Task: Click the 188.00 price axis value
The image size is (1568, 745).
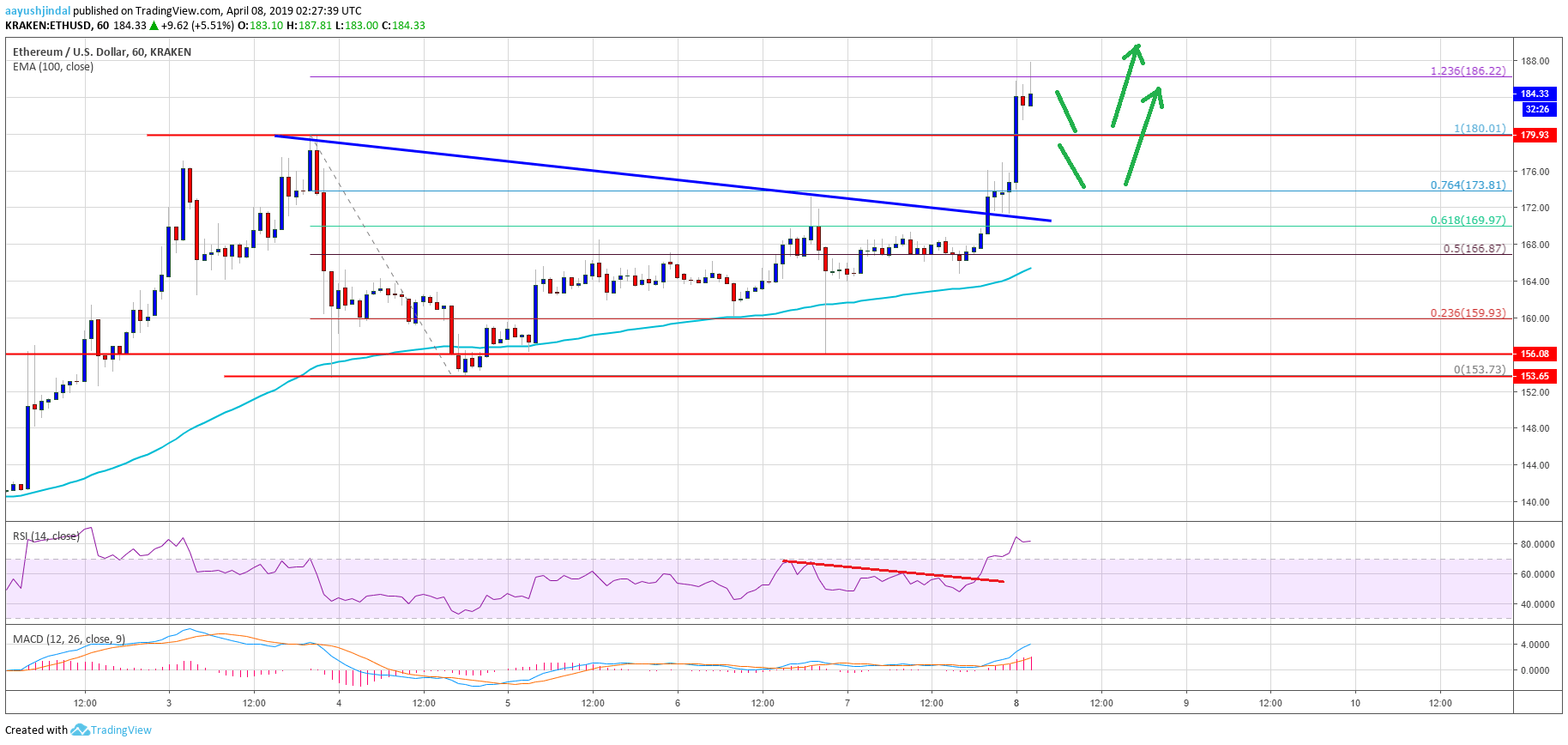Action: (1535, 61)
